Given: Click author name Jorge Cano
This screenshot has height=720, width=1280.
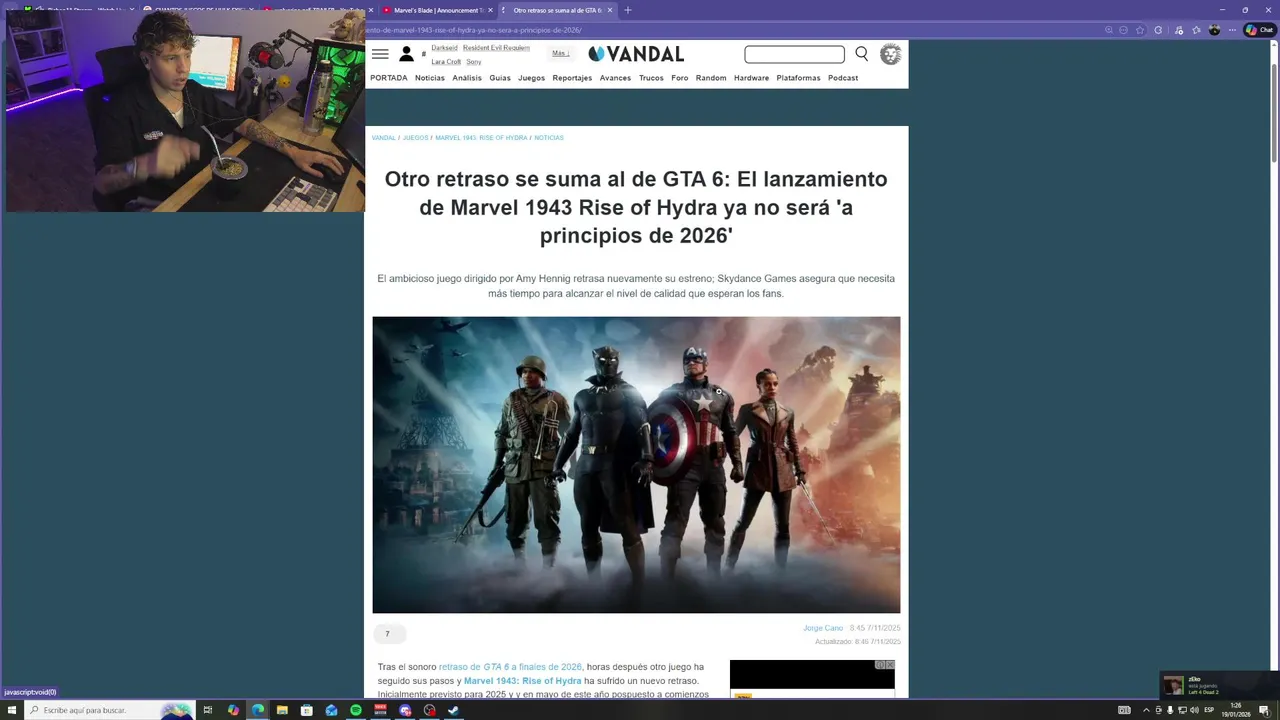Looking at the screenshot, I should [823, 628].
